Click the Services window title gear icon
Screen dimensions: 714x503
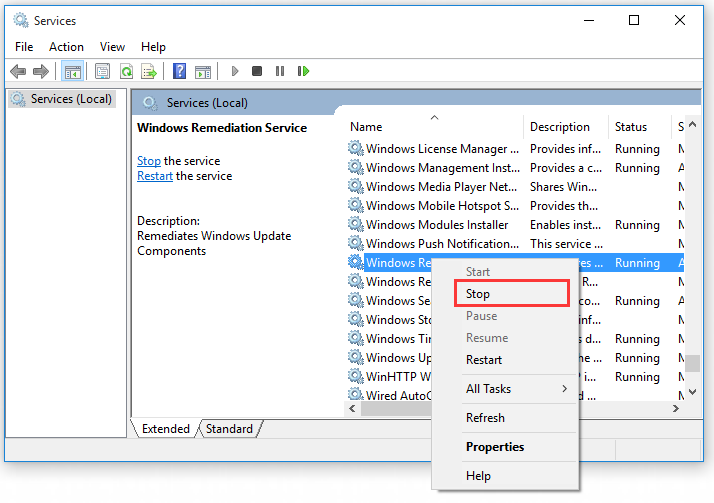20,20
